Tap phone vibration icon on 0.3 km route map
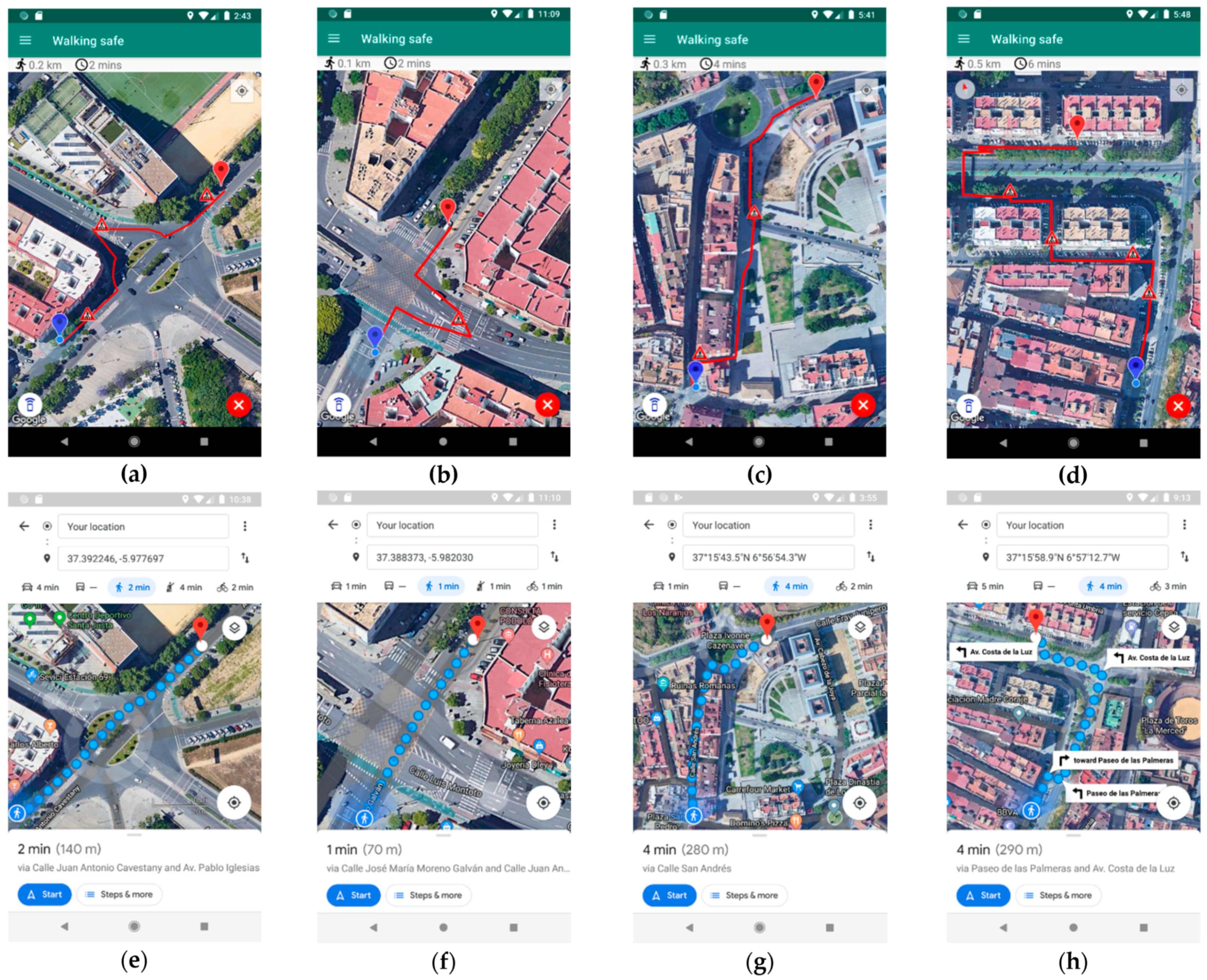Image resolution: width=1207 pixels, height=980 pixels. [x=654, y=405]
